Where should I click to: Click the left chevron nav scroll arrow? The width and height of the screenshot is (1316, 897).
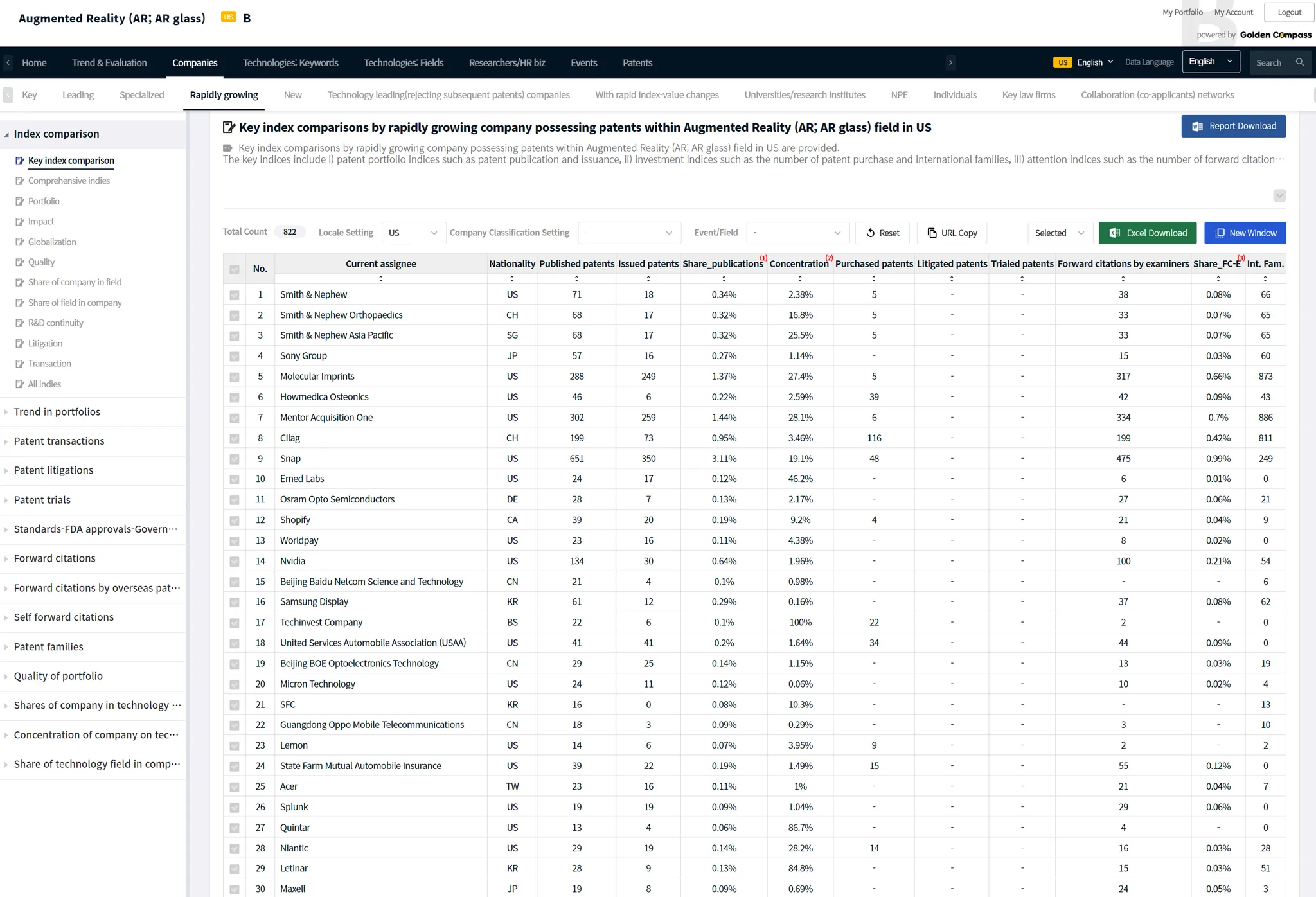point(8,62)
